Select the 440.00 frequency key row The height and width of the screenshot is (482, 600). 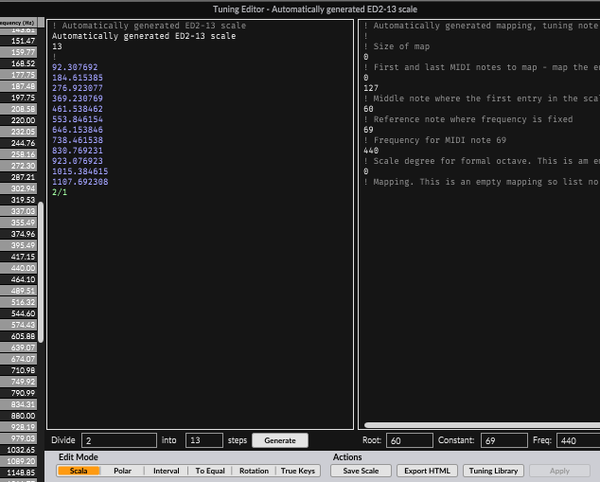18,268
